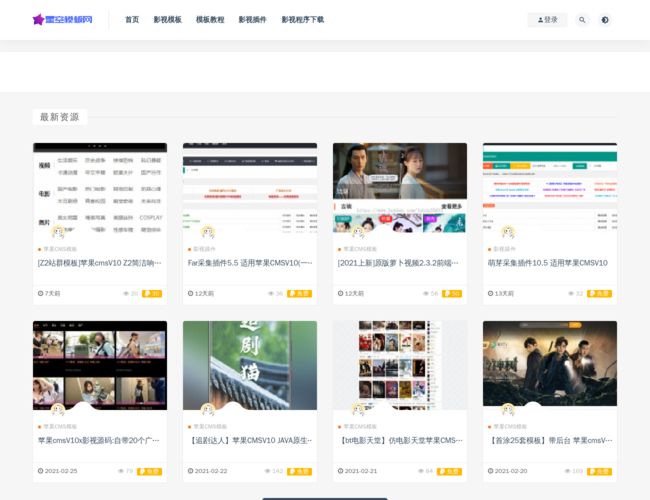The width and height of the screenshot is (650, 500).
Task: Click author avatar on the 萌芽采集插件10.5 card
Action: pyautogui.click(x=508, y=232)
